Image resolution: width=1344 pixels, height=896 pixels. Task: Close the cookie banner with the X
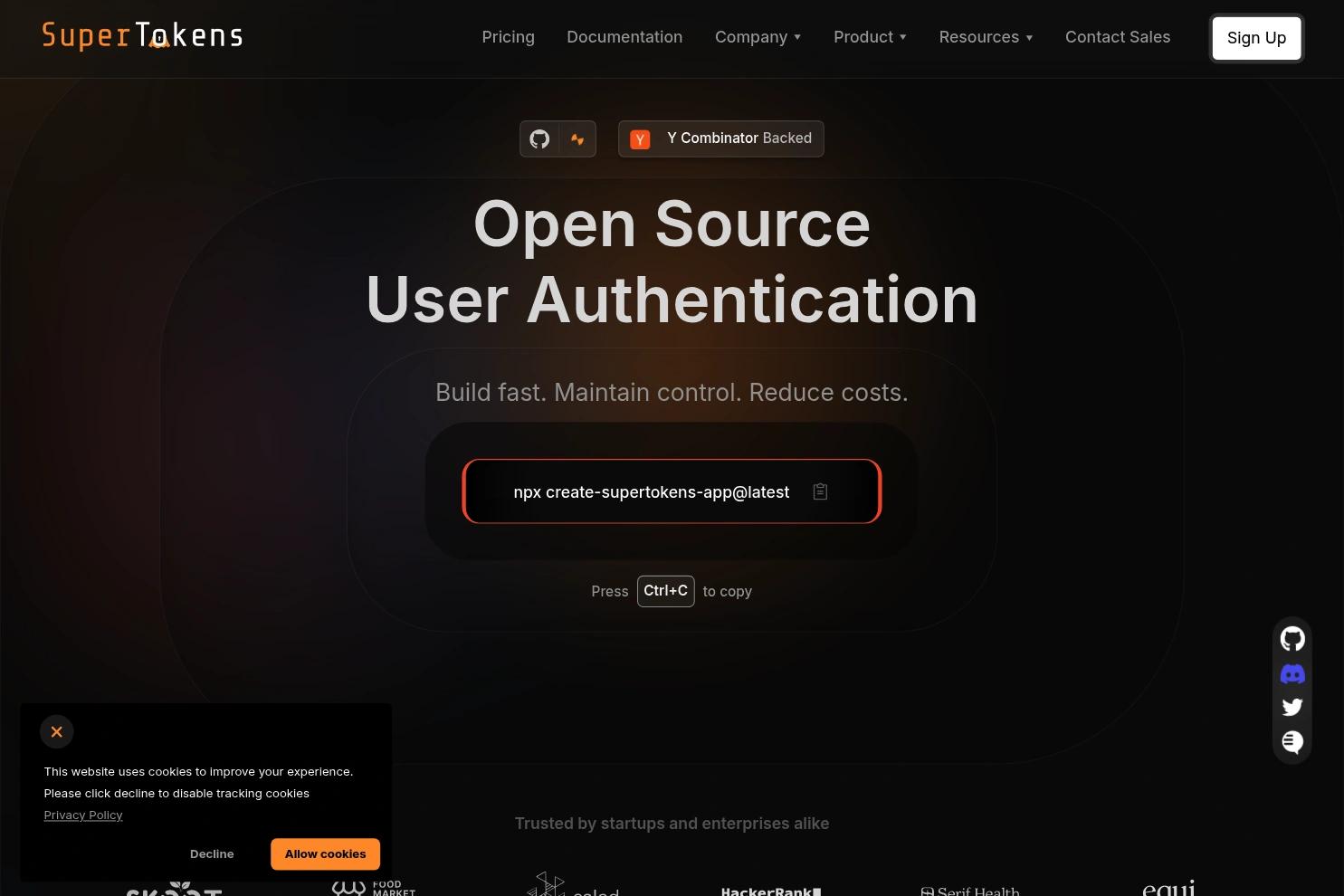pos(57,731)
